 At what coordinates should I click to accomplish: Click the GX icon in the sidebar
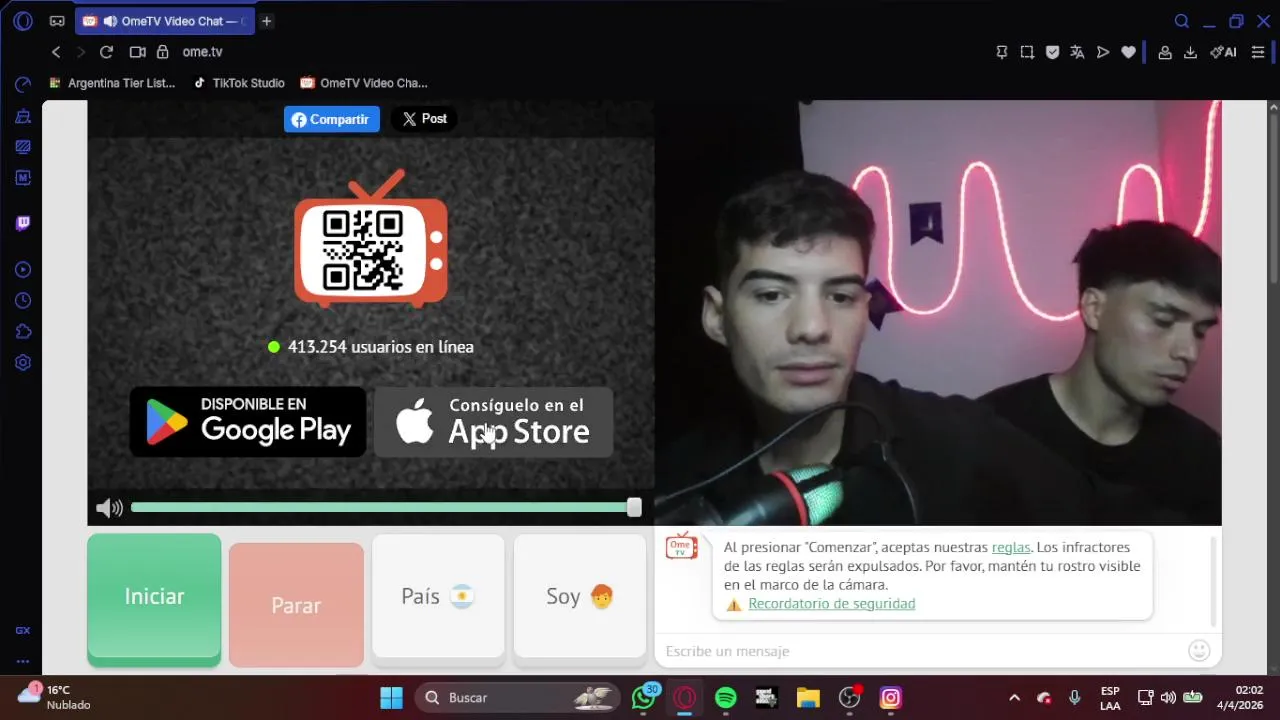pos(23,631)
